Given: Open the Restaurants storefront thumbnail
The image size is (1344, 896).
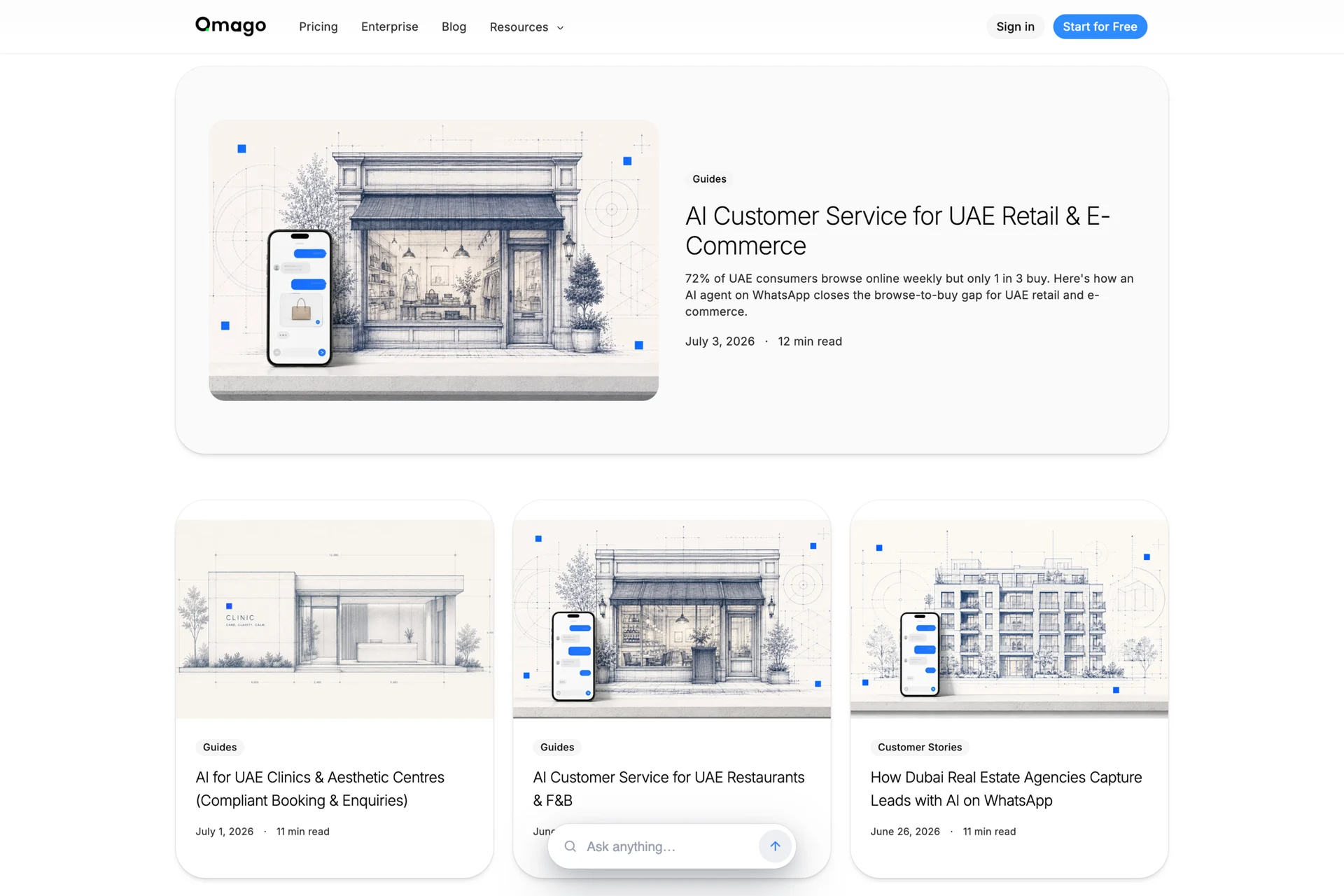Looking at the screenshot, I should 672,619.
